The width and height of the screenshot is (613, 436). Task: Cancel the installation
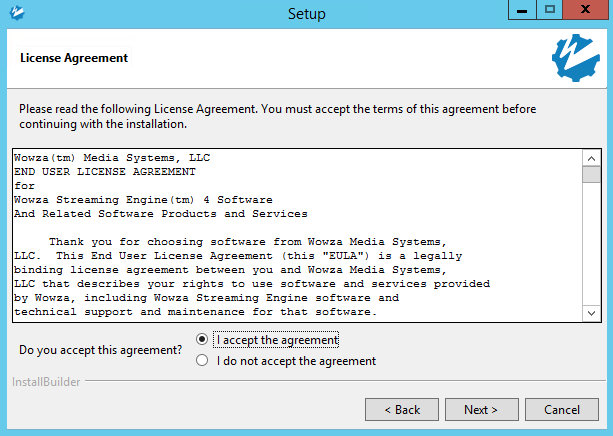point(561,410)
